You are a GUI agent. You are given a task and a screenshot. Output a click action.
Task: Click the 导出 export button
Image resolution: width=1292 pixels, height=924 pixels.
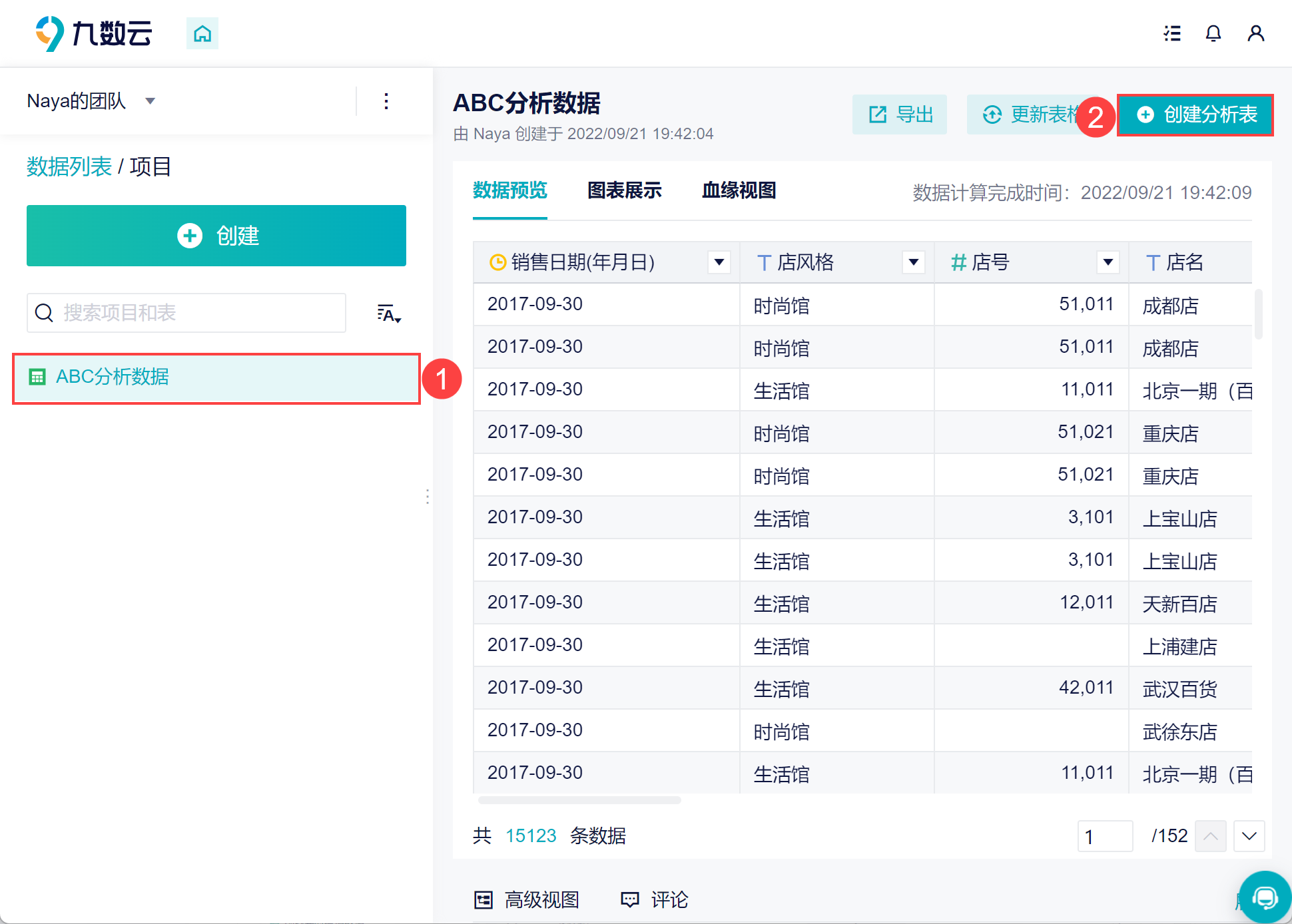(x=900, y=115)
